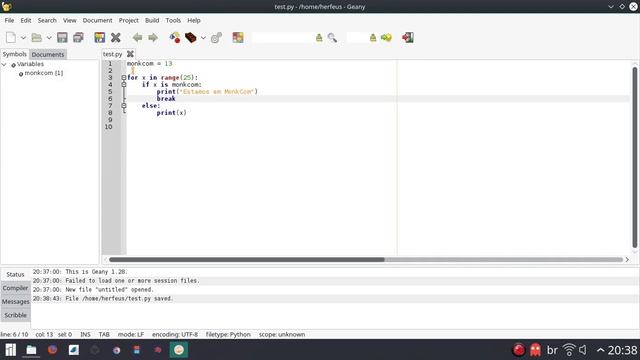The height and width of the screenshot is (360, 640).
Task: Open the File menu
Action: (9, 20)
